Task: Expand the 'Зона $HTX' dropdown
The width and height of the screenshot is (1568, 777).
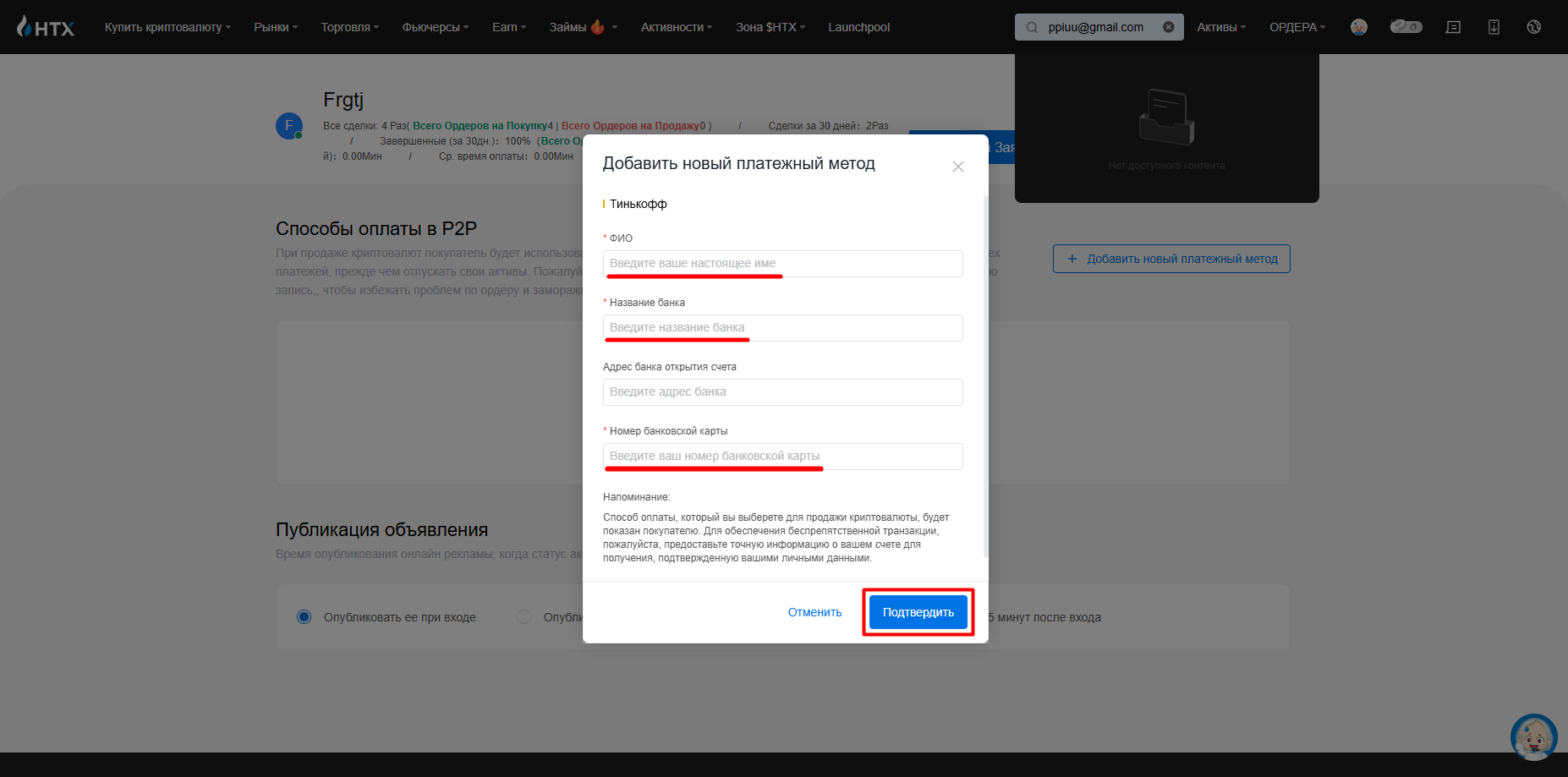Action: [x=770, y=27]
